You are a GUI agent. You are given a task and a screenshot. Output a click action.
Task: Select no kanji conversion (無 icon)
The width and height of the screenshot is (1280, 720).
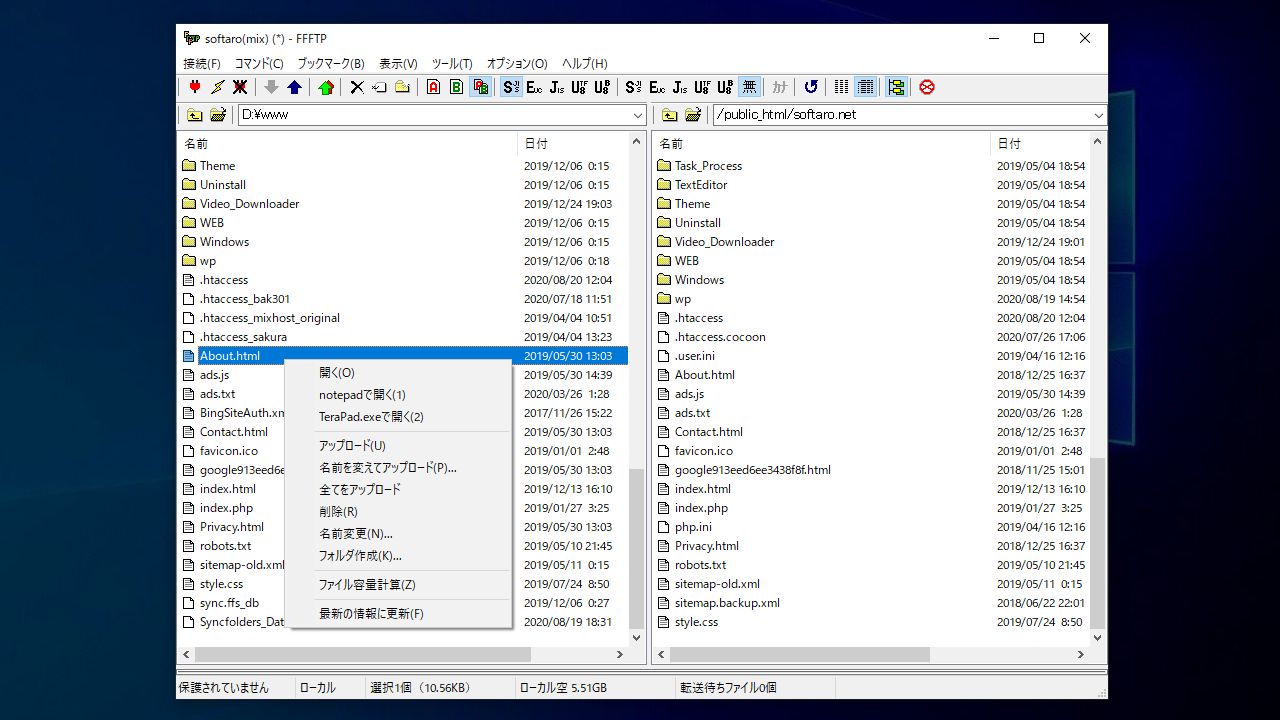[748, 87]
